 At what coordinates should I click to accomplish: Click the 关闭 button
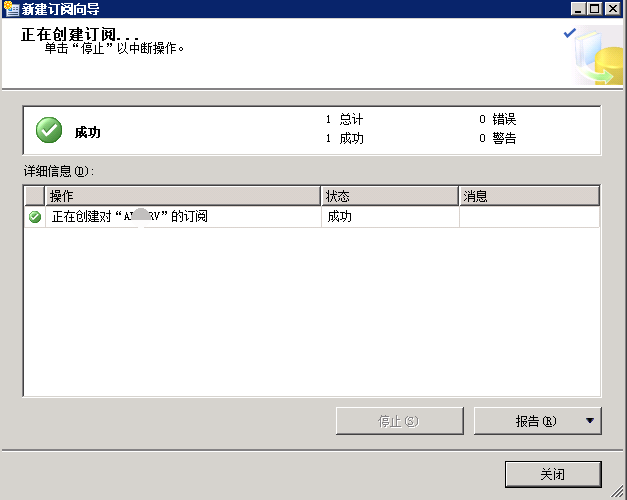(553, 474)
